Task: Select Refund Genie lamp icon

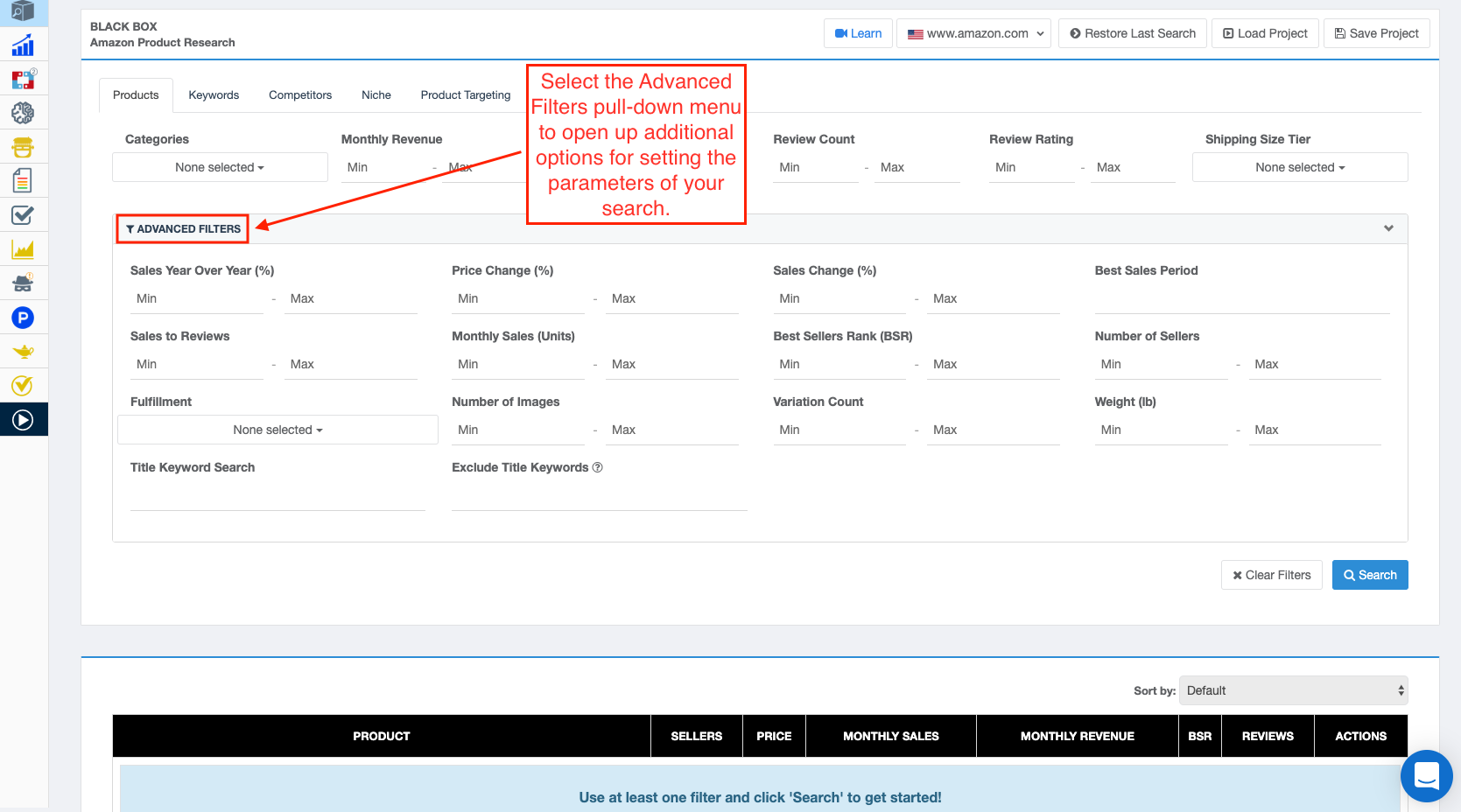Action: pyautogui.click(x=24, y=351)
